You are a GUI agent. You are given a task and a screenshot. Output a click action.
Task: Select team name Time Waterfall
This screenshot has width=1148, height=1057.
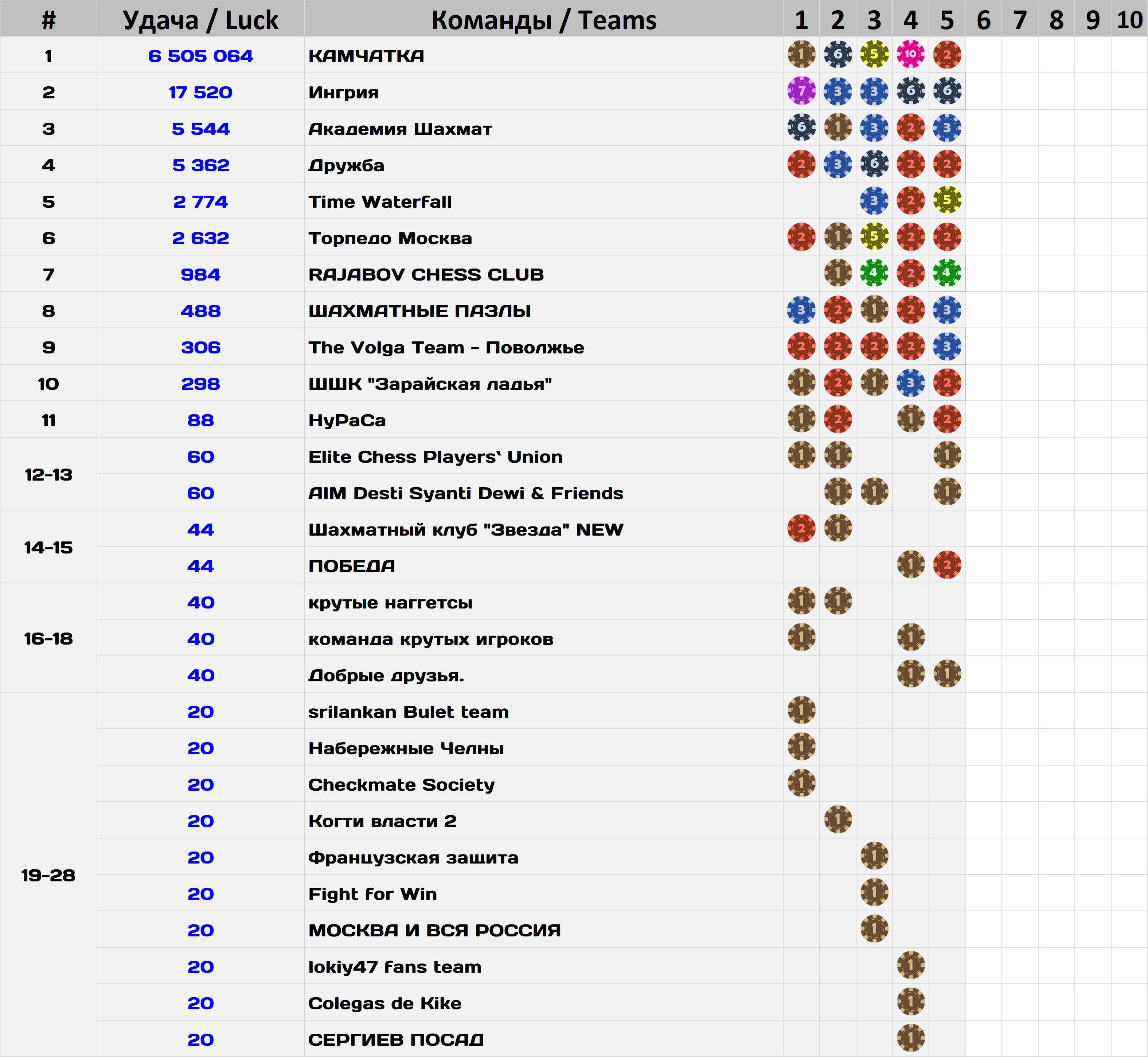tap(380, 202)
